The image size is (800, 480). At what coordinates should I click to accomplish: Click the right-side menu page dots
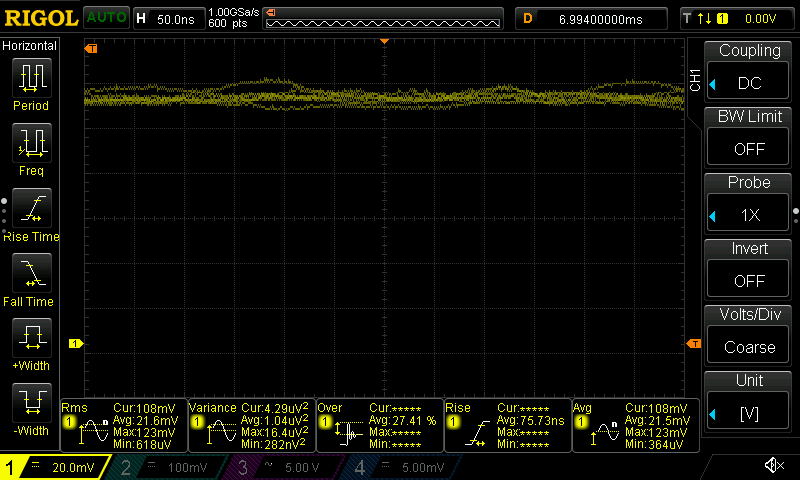point(796,215)
